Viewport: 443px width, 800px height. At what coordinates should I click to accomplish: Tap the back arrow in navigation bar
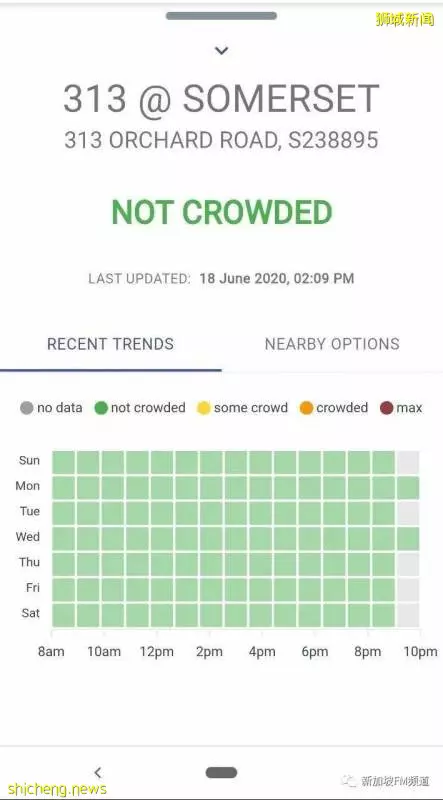[x=98, y=772]
